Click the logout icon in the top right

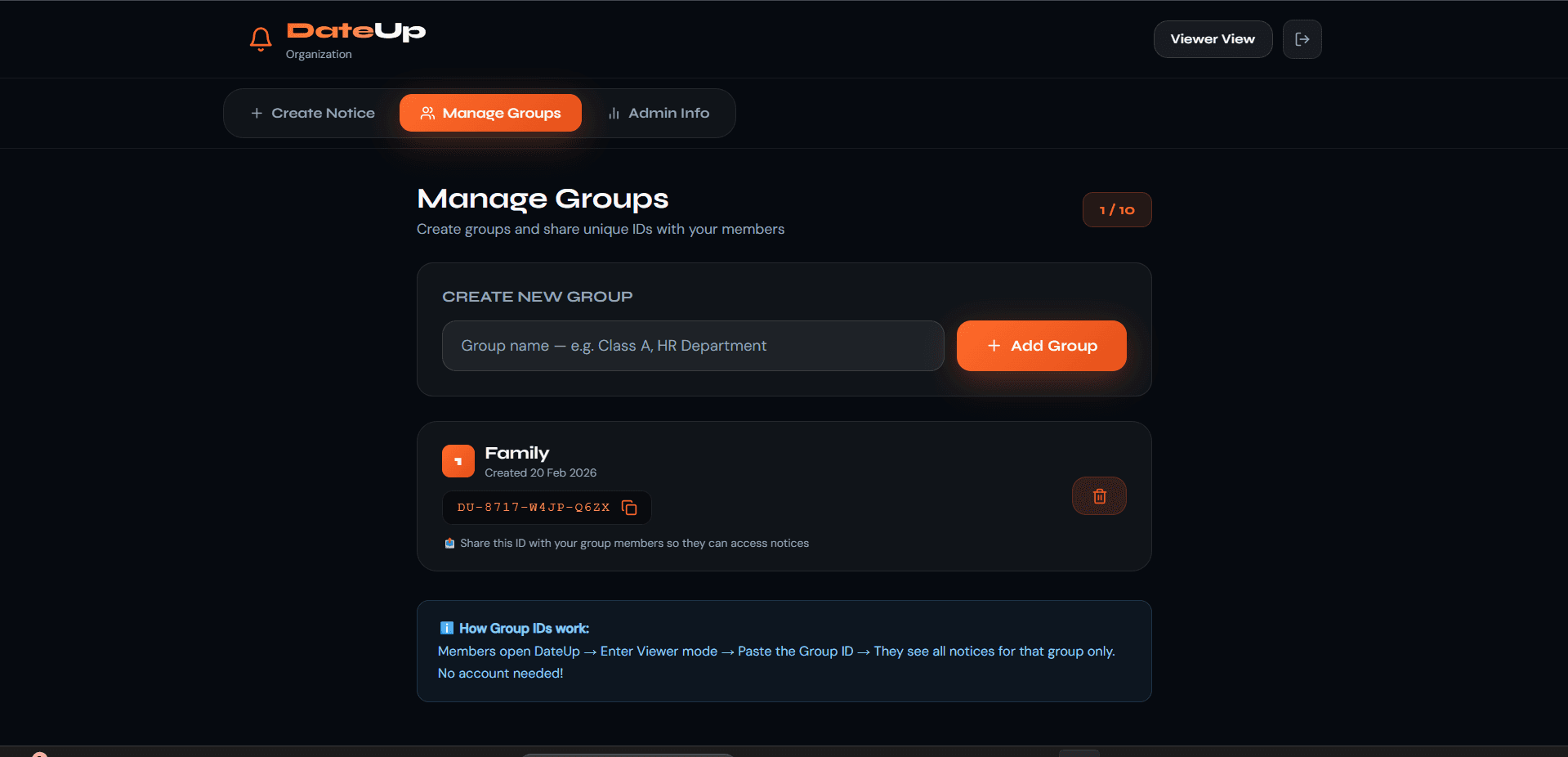pos(1302,38)
